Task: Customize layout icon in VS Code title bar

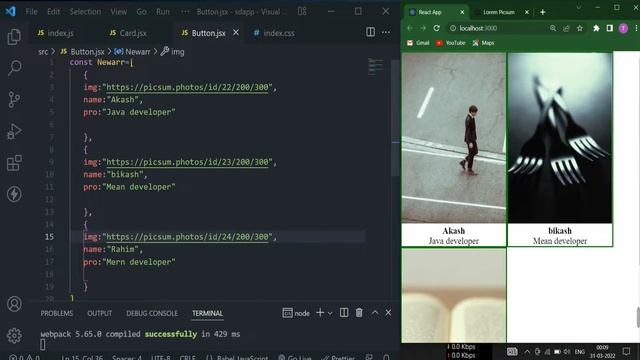Action: point(302,11)
